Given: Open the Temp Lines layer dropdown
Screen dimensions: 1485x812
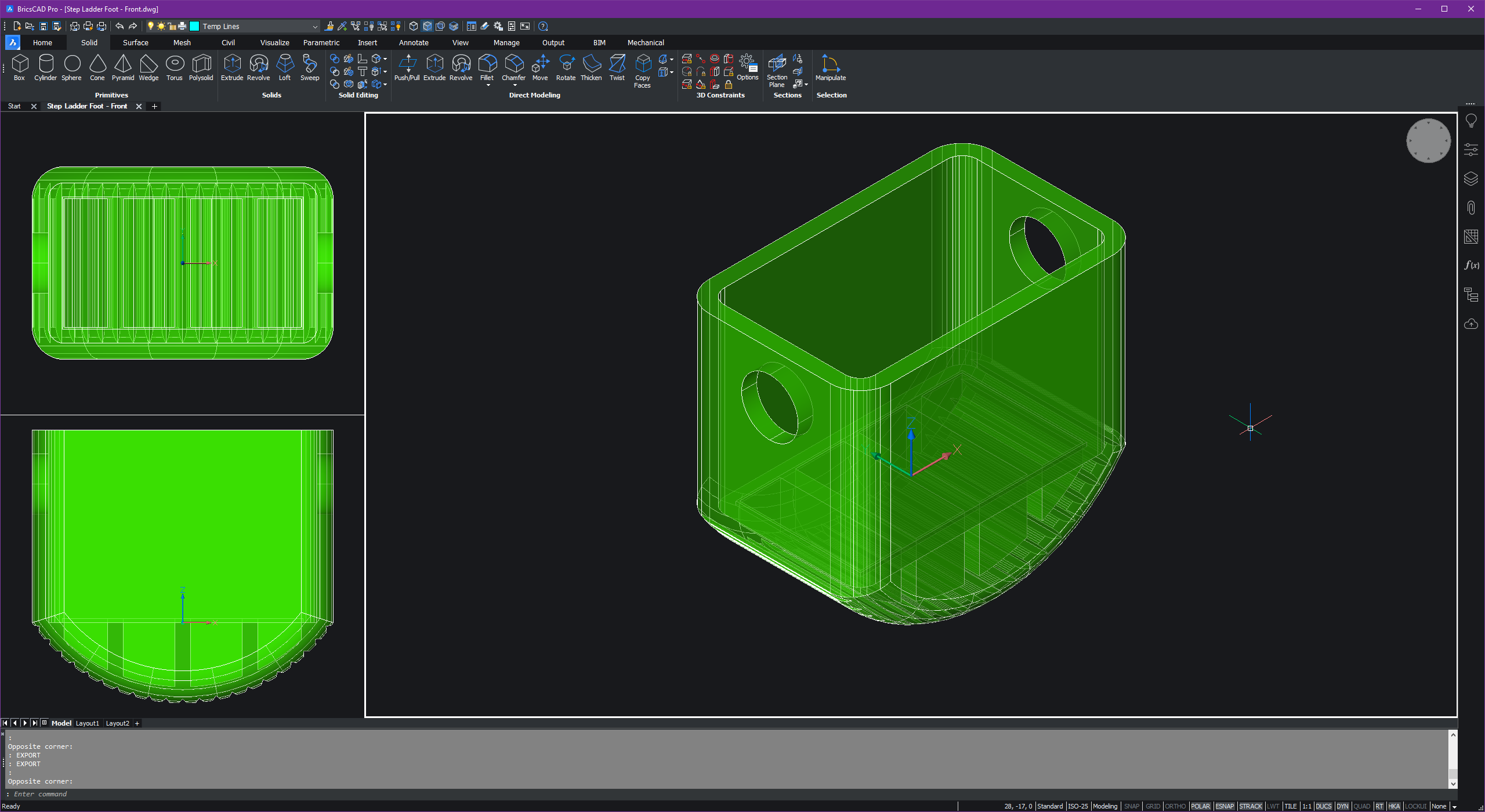Looking at the screenshot, I should [314, 26].
